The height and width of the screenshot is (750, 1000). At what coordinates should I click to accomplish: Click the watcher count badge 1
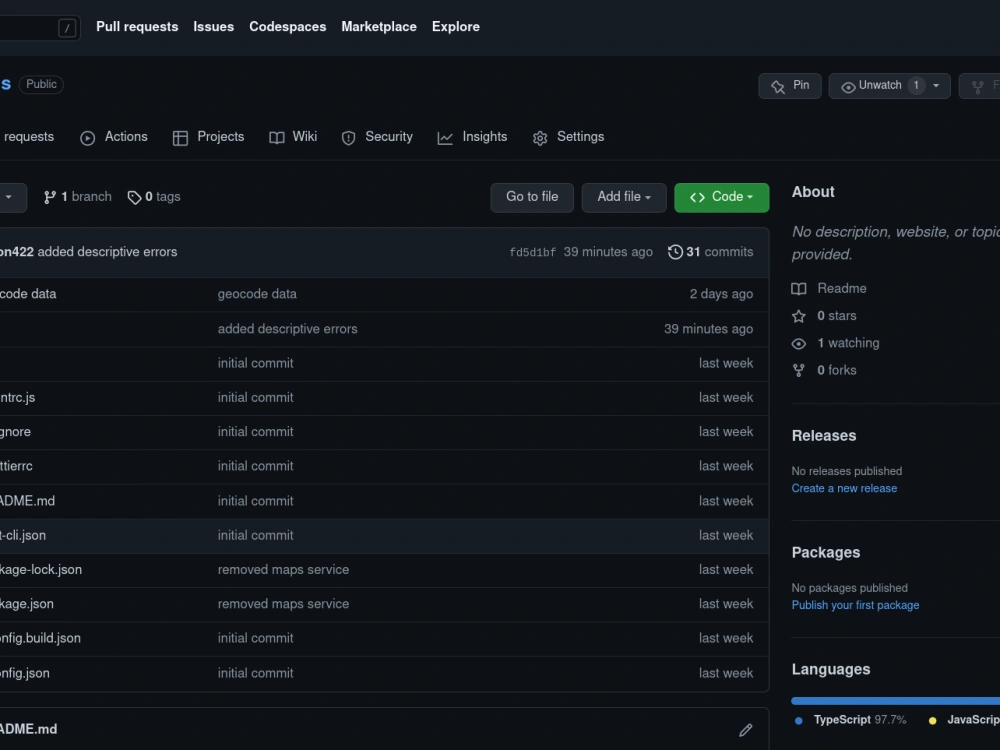[916, 85]
